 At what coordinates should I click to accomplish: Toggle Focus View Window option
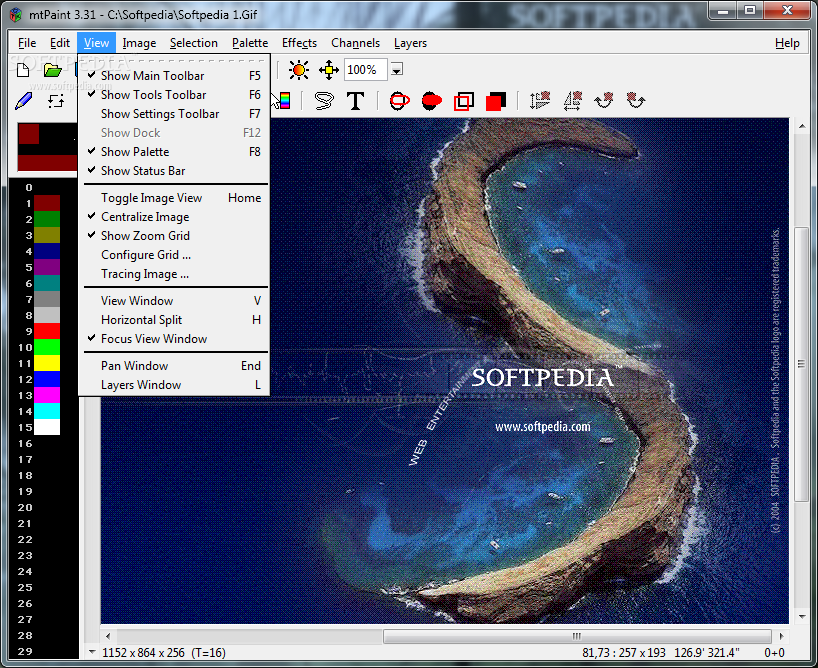[174, 339]
